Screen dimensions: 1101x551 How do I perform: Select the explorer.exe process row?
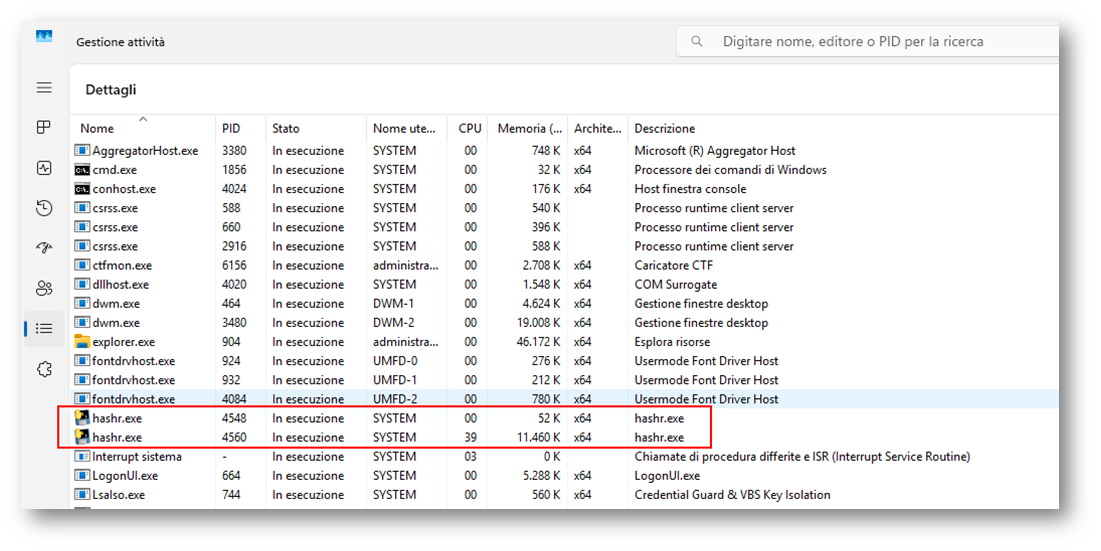pyautogui.click(x=123, y=342)
